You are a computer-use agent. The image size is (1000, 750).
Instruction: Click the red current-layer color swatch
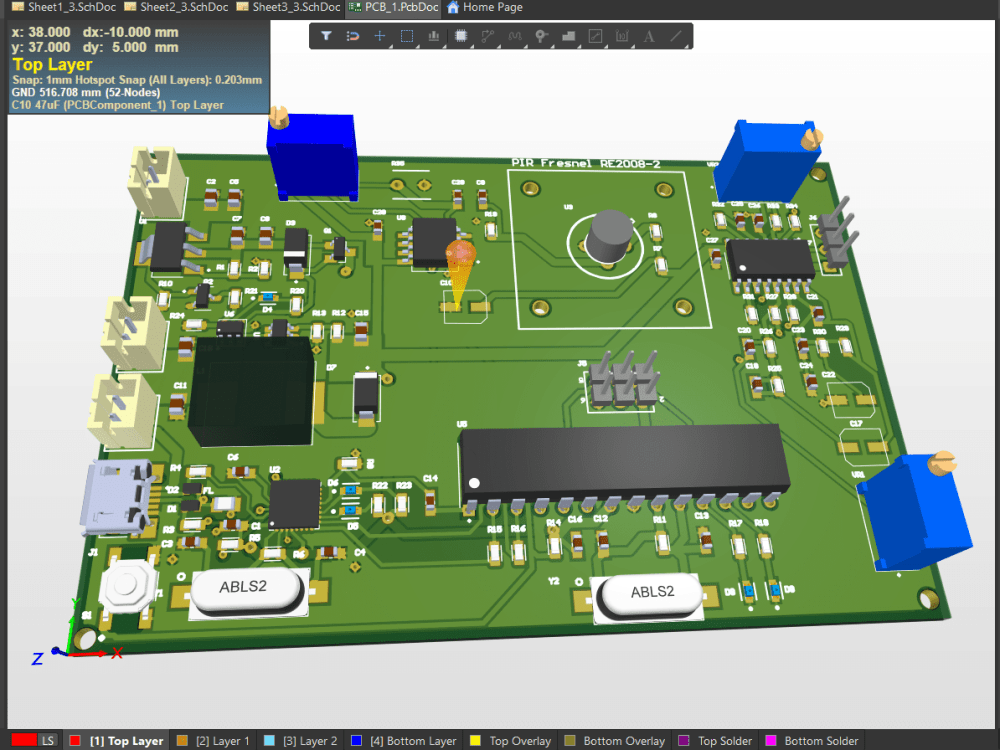click(x=24, y=740)
